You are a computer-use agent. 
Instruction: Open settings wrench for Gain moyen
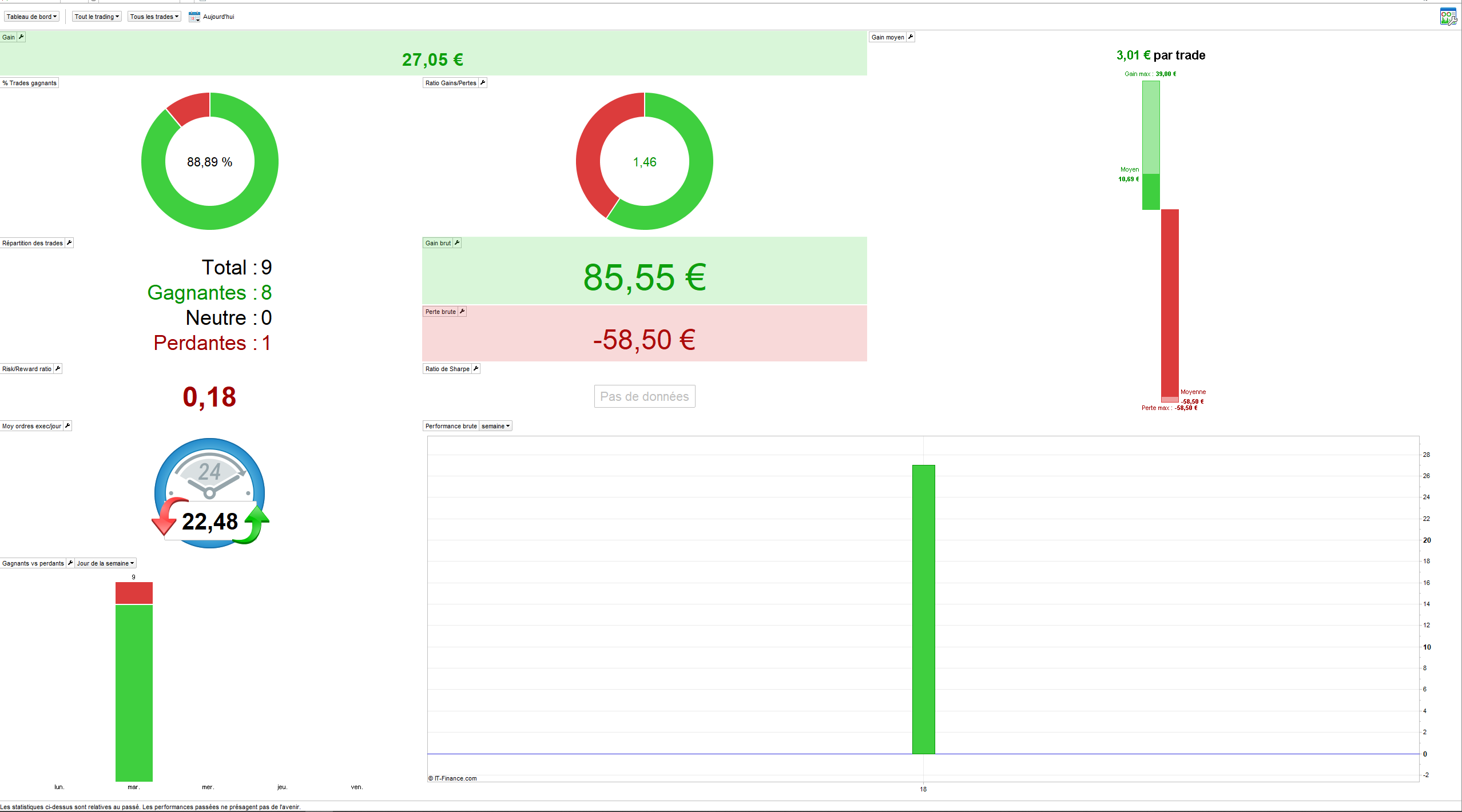911,37
